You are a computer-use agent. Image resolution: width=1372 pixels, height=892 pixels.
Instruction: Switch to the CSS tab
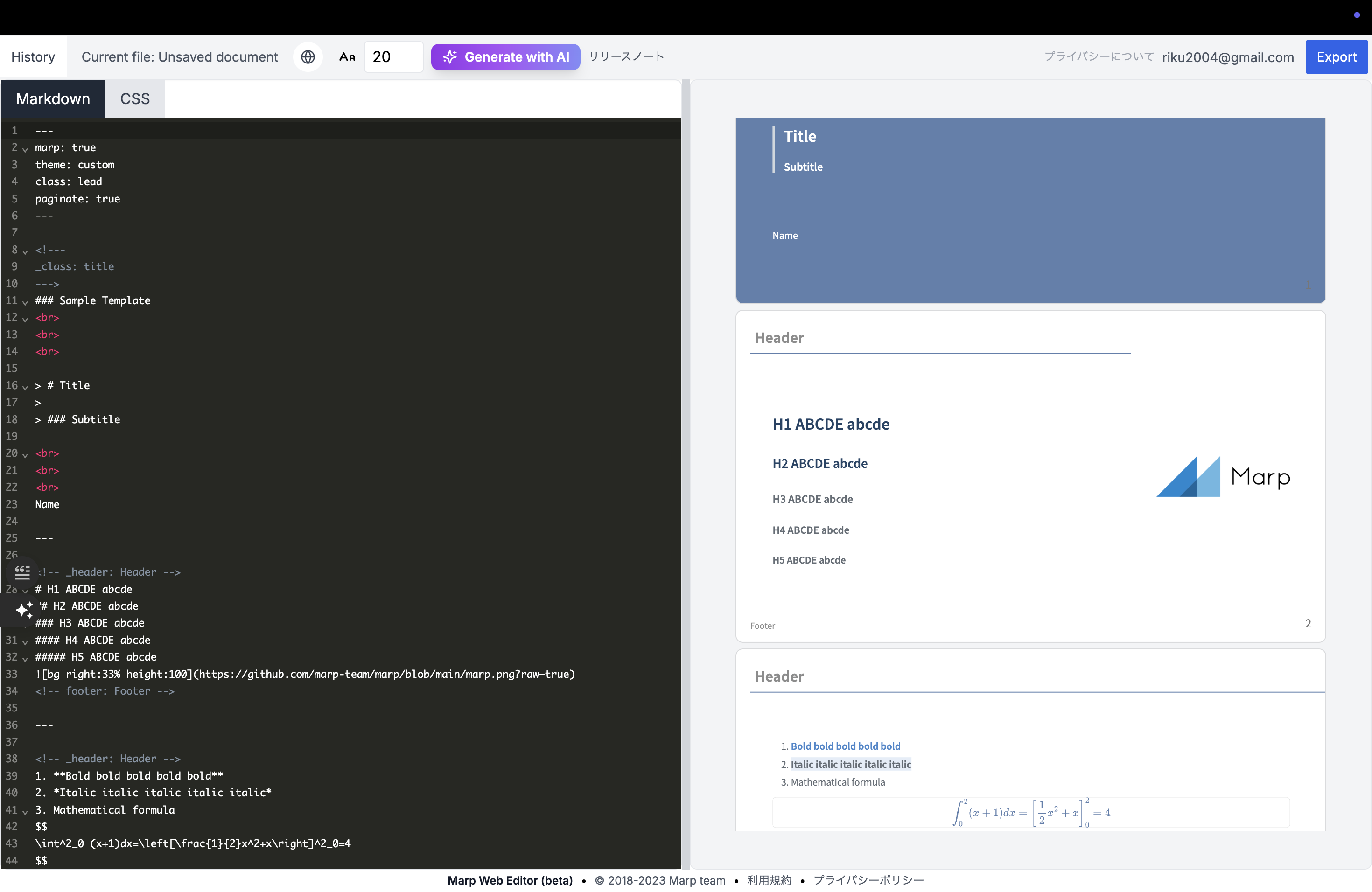[x=135, y=98]
